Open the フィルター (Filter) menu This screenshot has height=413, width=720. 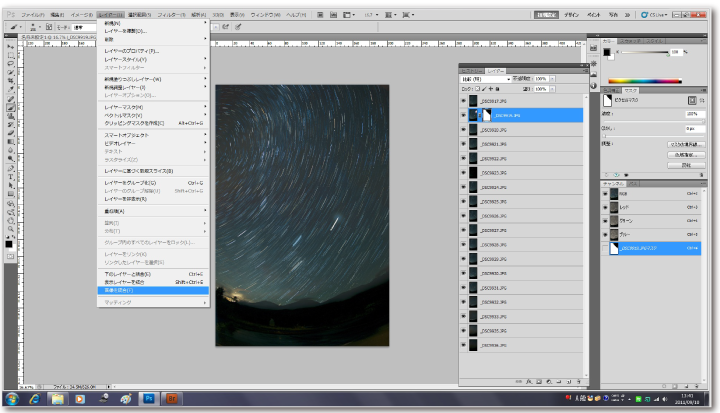171,16
